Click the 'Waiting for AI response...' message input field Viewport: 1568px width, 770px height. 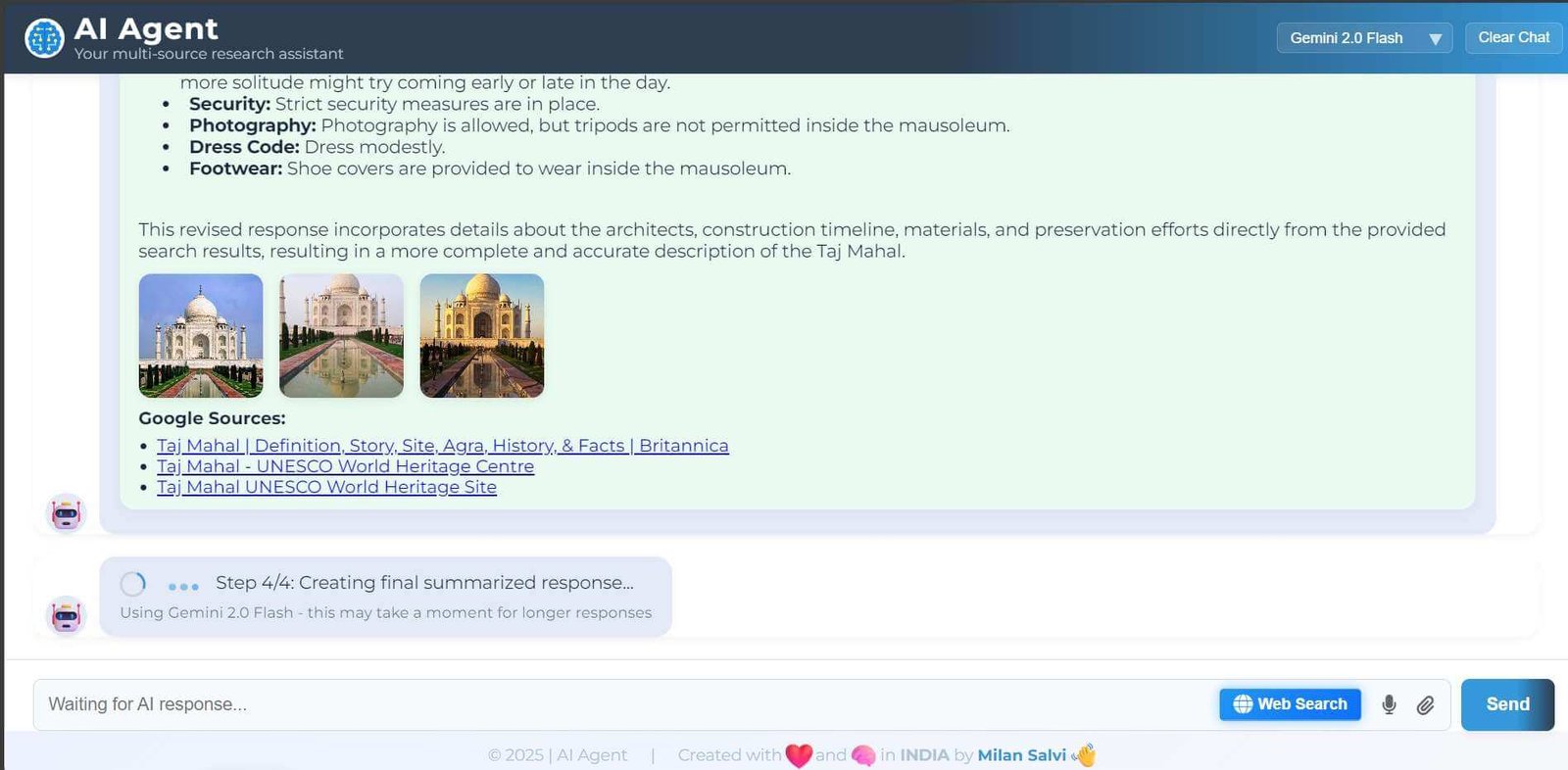click(x=624, y=704)
